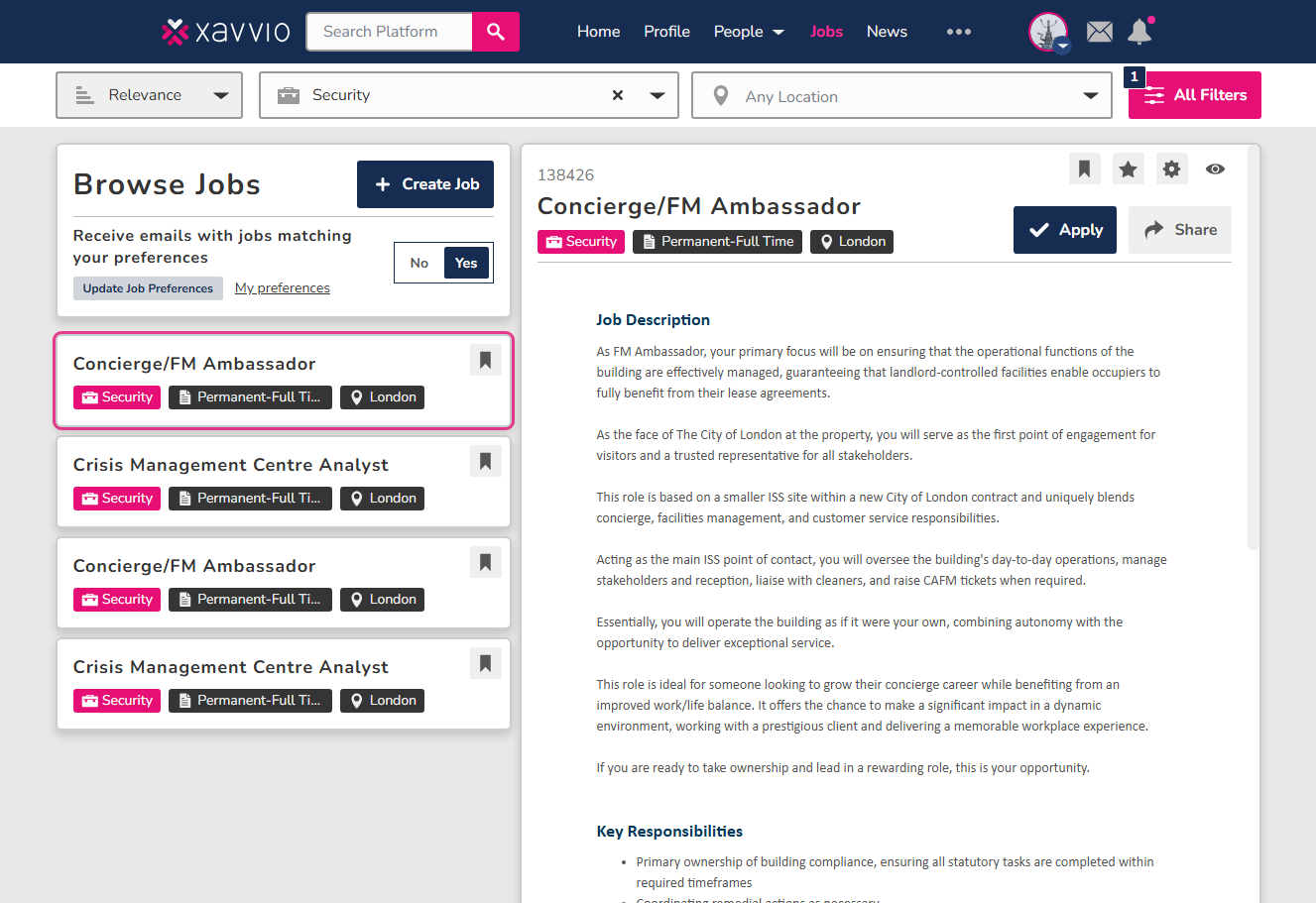Click the job detail scrollbar
This screenshot has height=903, width=1316.
coord(1254,347)
